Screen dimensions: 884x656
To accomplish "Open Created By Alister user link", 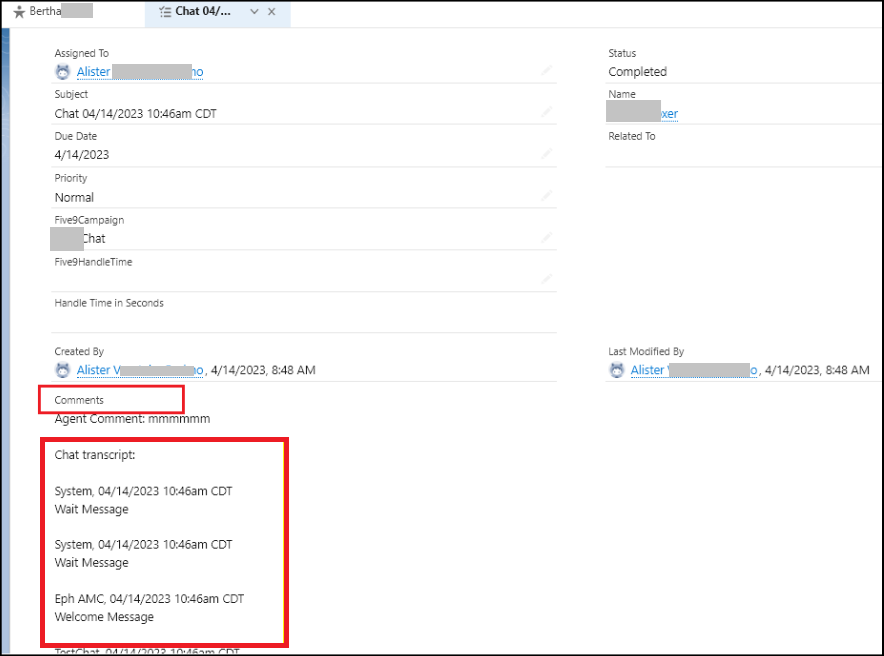I will [140, 370].
